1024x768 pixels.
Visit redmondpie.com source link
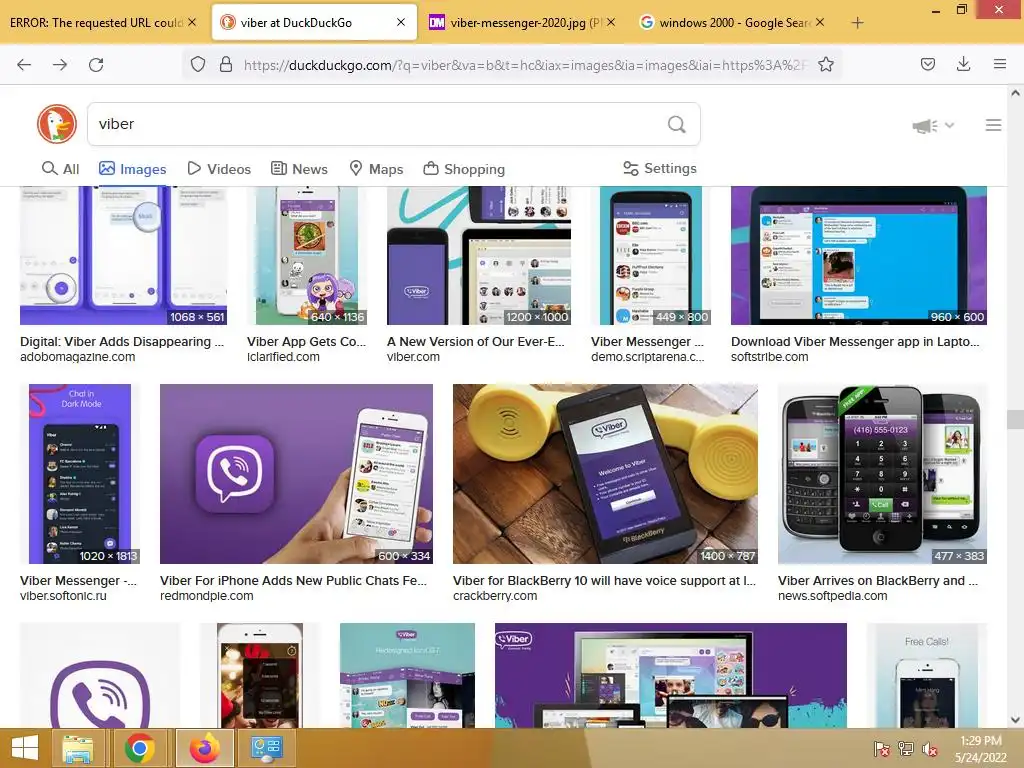tap(206, 596)
